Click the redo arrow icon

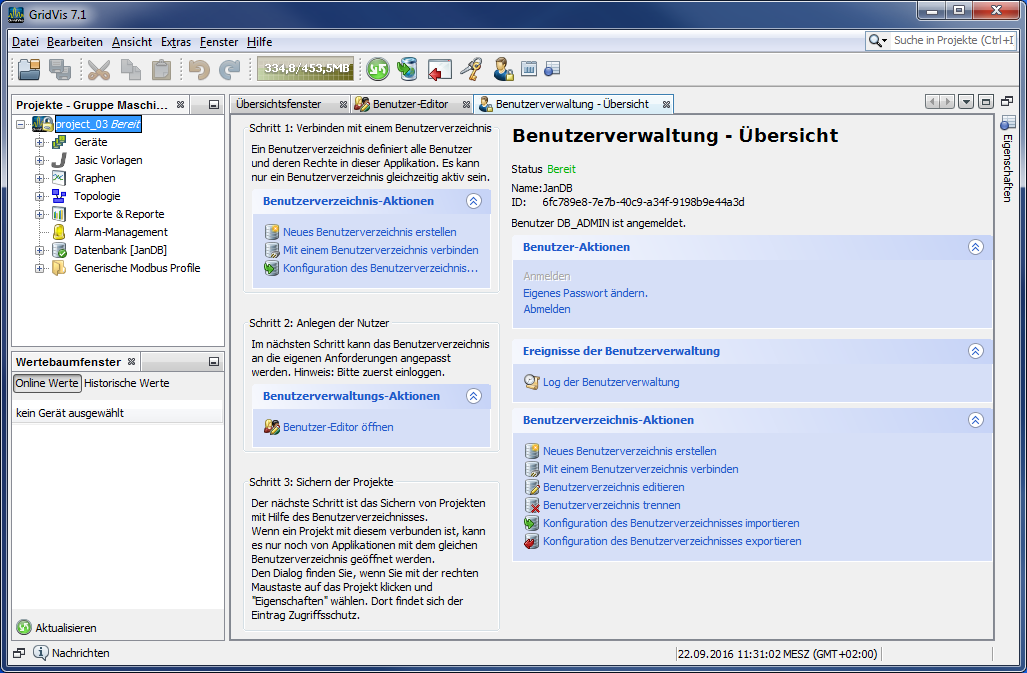(x=230, y=69)
